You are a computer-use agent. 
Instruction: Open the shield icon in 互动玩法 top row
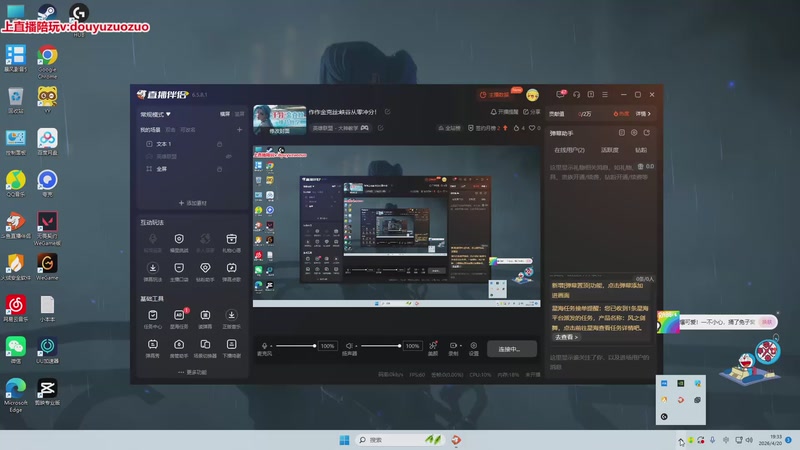pos(179,239)
